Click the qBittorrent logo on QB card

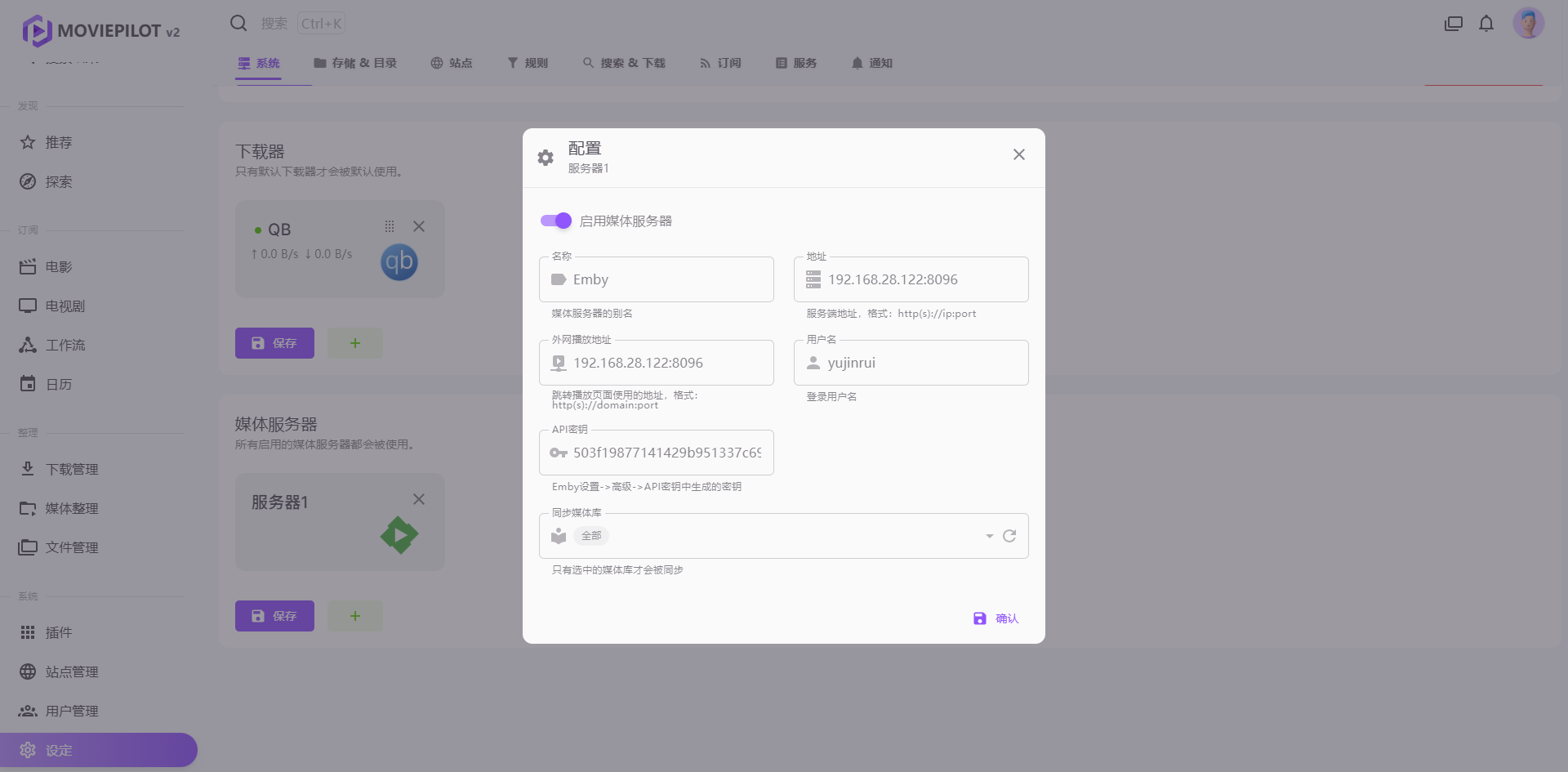(x=399, y=262)
